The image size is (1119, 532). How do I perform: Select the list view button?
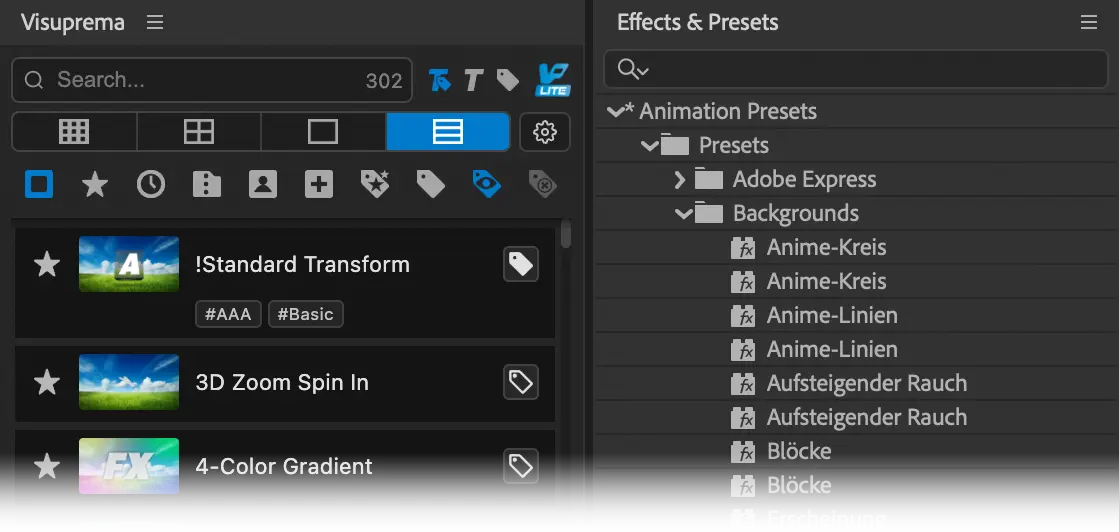(x=448, y=131)
